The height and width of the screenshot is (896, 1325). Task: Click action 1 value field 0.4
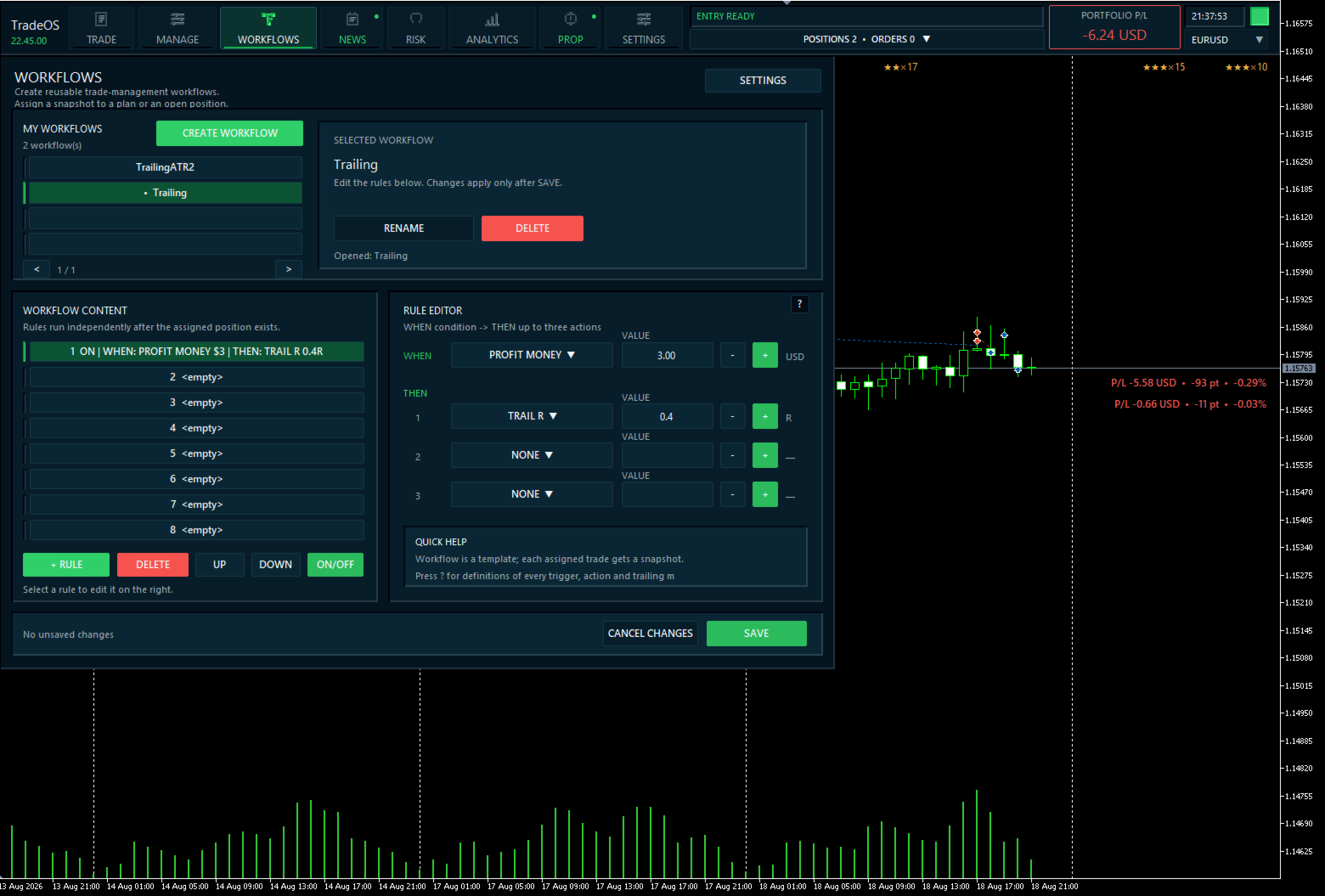(667, 416)
